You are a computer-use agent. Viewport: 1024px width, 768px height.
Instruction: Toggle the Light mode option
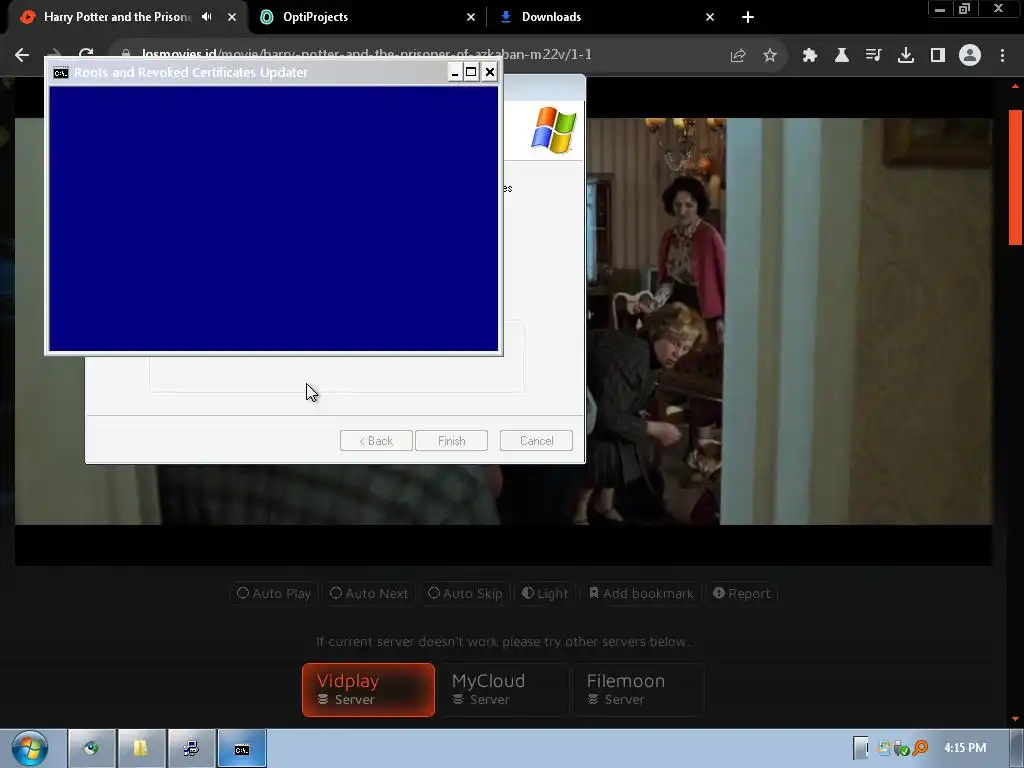[545, 594]
